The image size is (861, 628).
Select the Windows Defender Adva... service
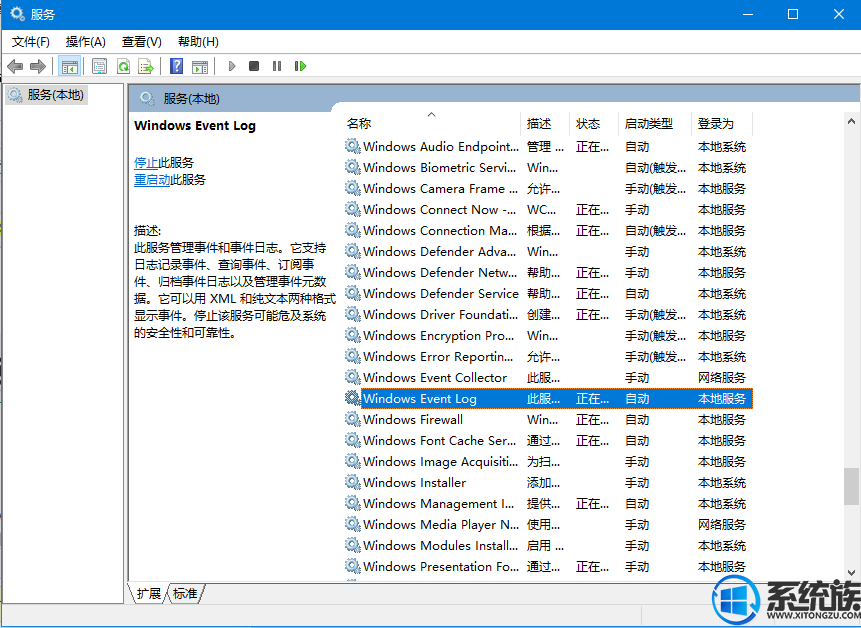439,251
